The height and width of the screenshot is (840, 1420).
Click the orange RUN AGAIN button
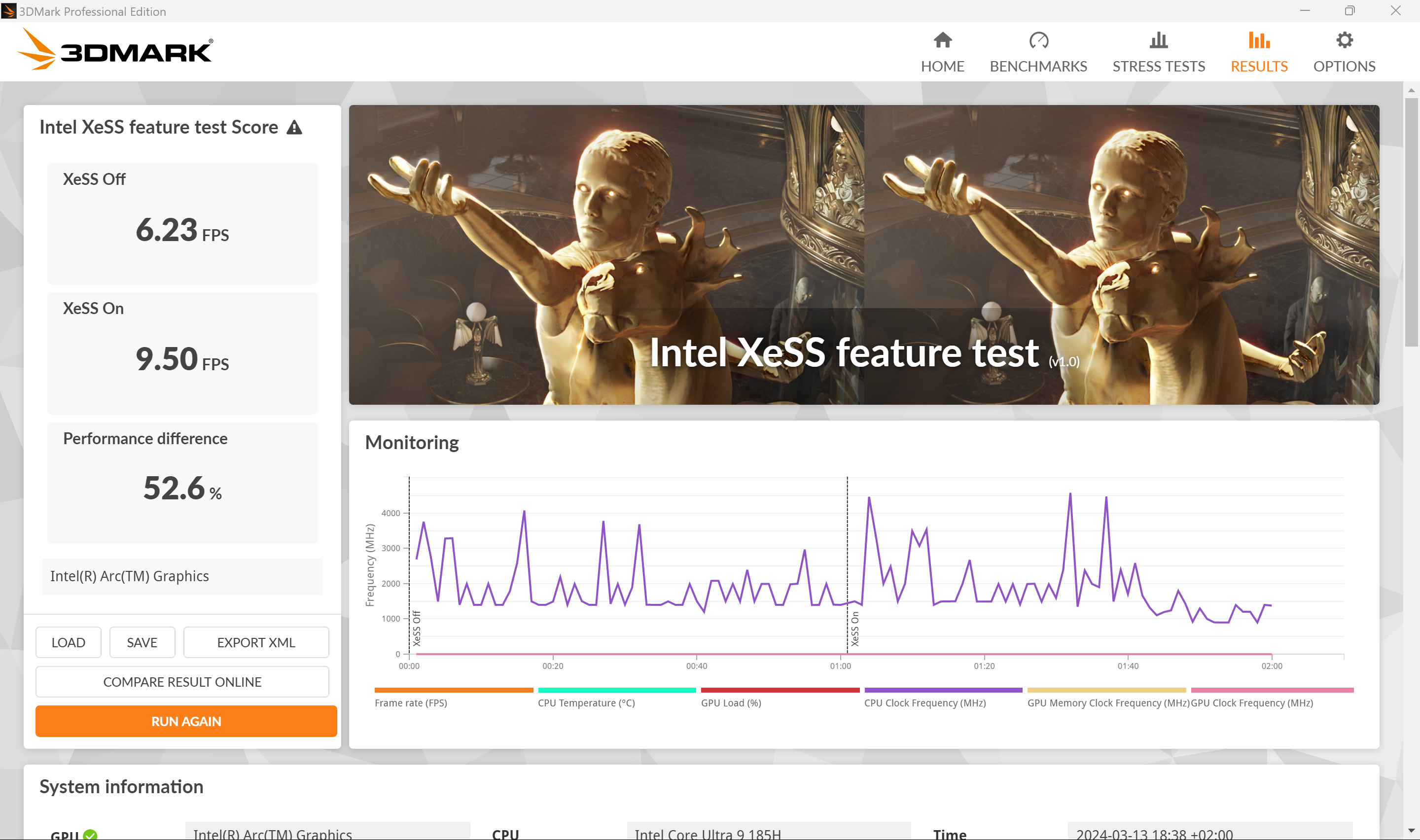tap(186, 721)
